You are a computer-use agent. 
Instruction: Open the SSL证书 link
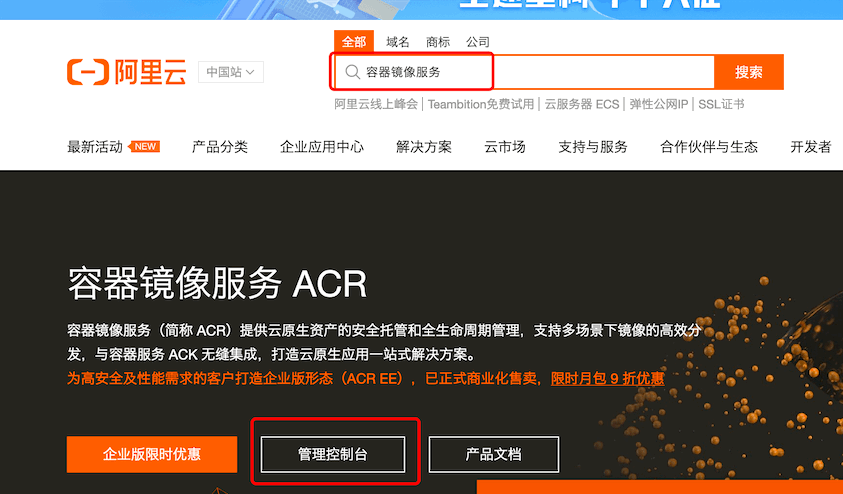point(721,104)
